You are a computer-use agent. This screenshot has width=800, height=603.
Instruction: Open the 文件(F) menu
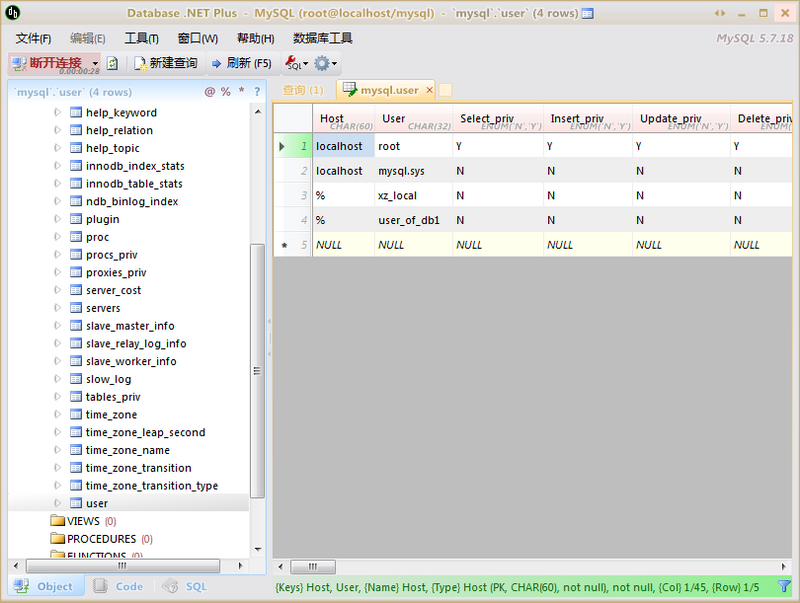pos(33,38)
